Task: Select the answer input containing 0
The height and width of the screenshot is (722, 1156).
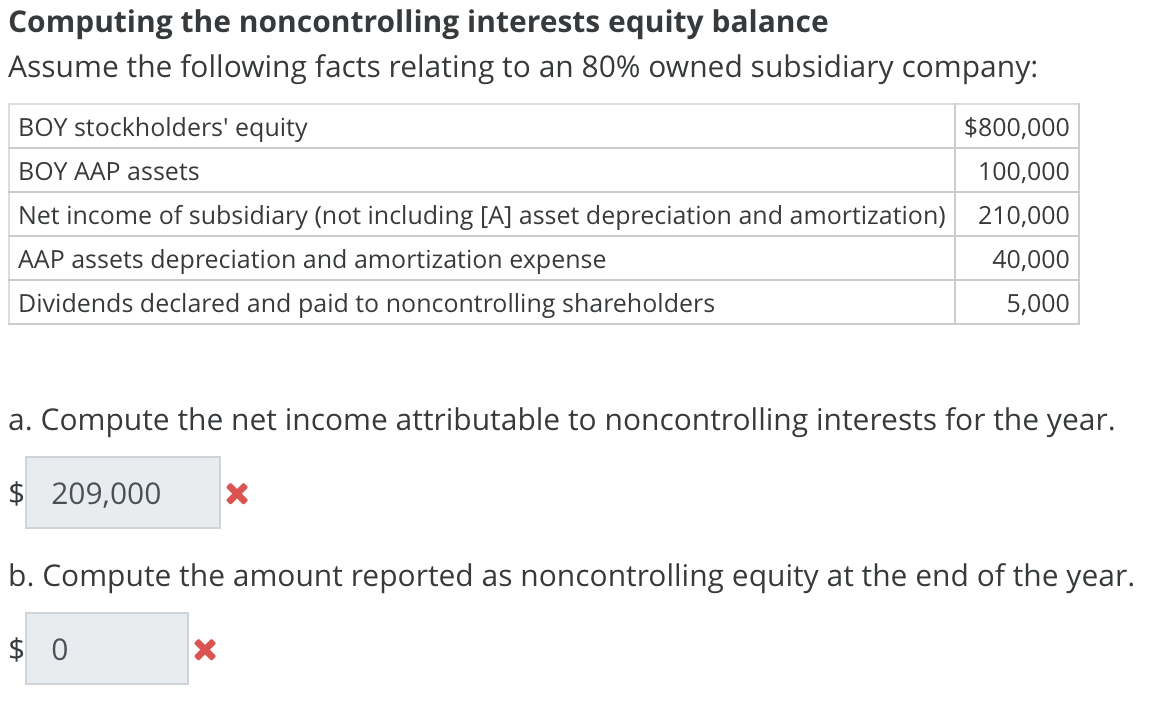Action: click(x=106, y=647)
